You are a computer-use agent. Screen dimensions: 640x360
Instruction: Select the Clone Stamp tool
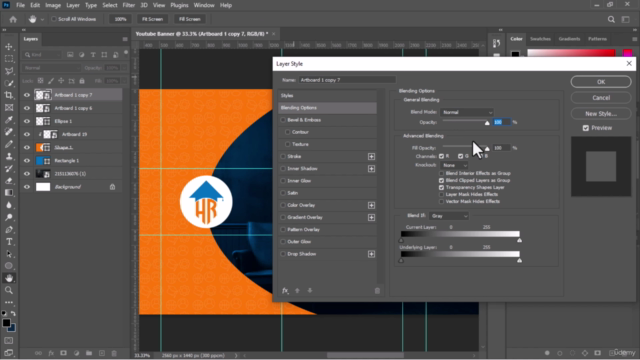(x=9, y=156)
